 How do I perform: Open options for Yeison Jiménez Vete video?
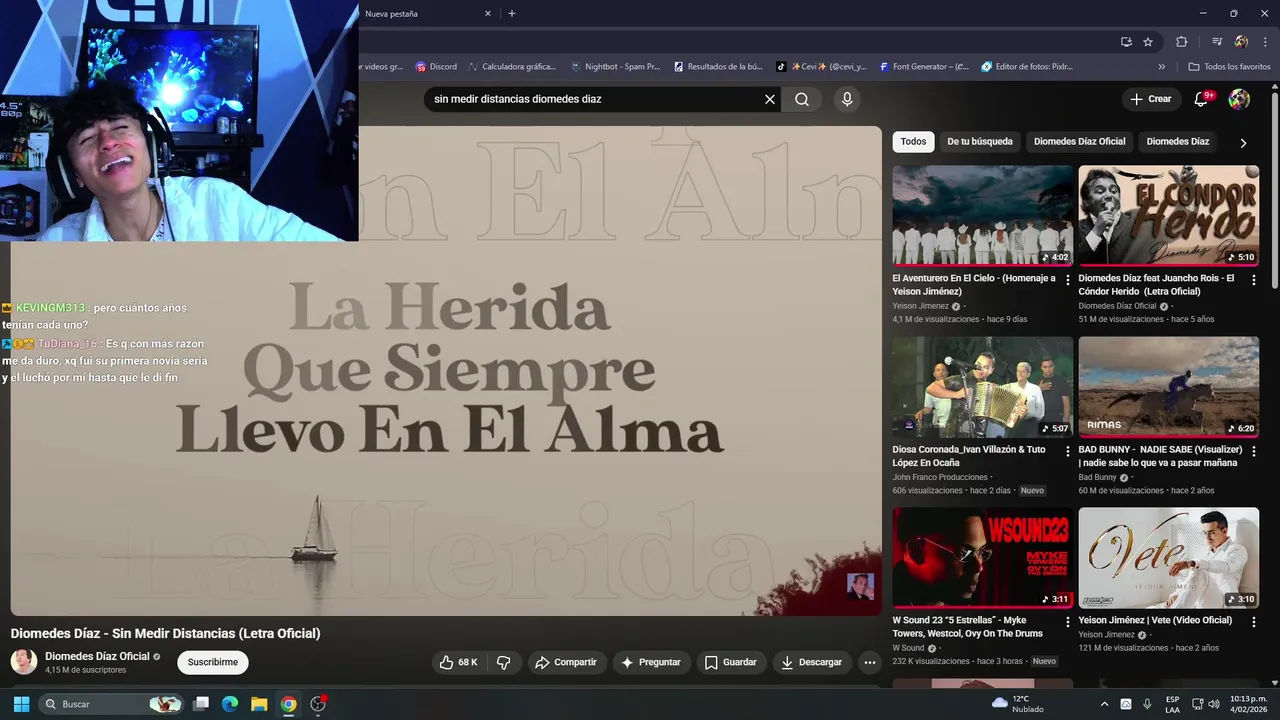coord(1254,622)
